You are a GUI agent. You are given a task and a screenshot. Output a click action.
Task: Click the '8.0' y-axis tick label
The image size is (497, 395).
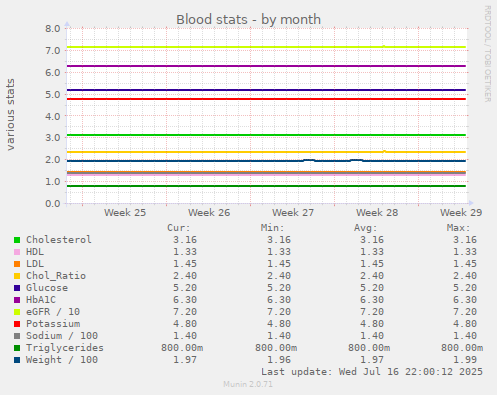tap(53, 29)
